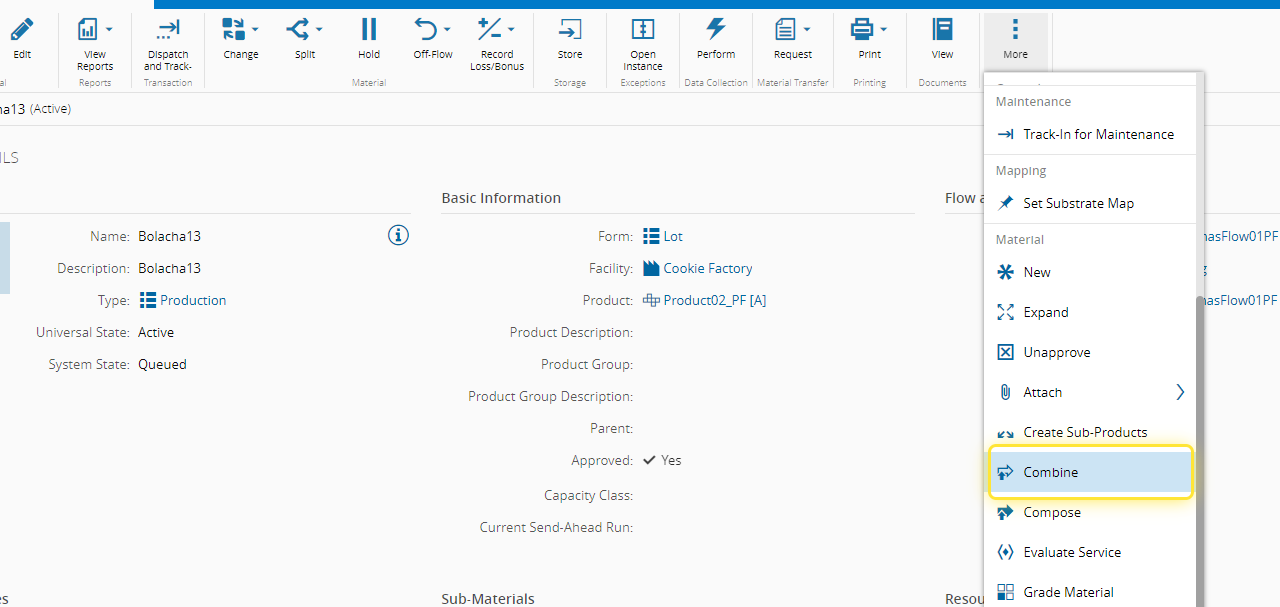The height and width of the screenshot is (607, 1280).
Task: Open the Cookie Factory facility link
Action: pyautogui.click(x=707, y=268)
